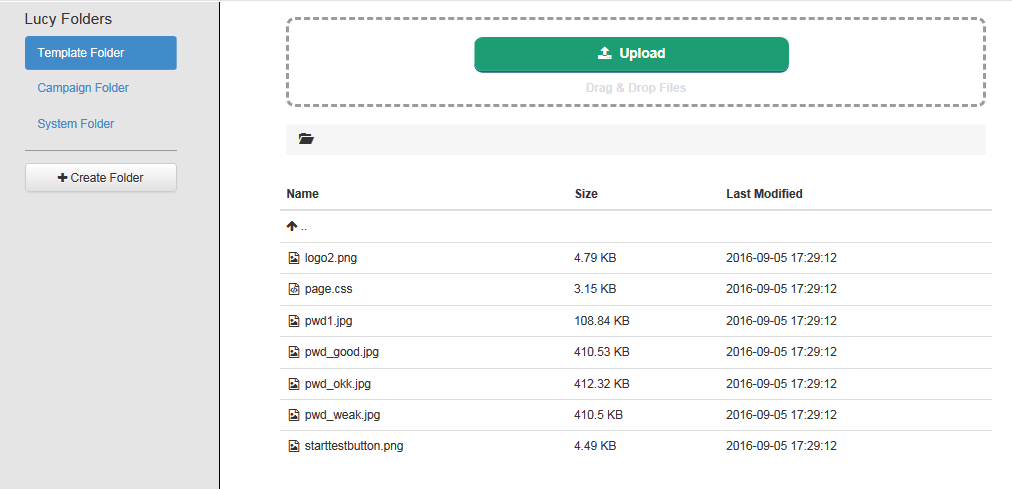Viewport: 1012px width, 489px height.
Task: Click the image icon next to pwd_good.jpg
Action: (294, 352)
